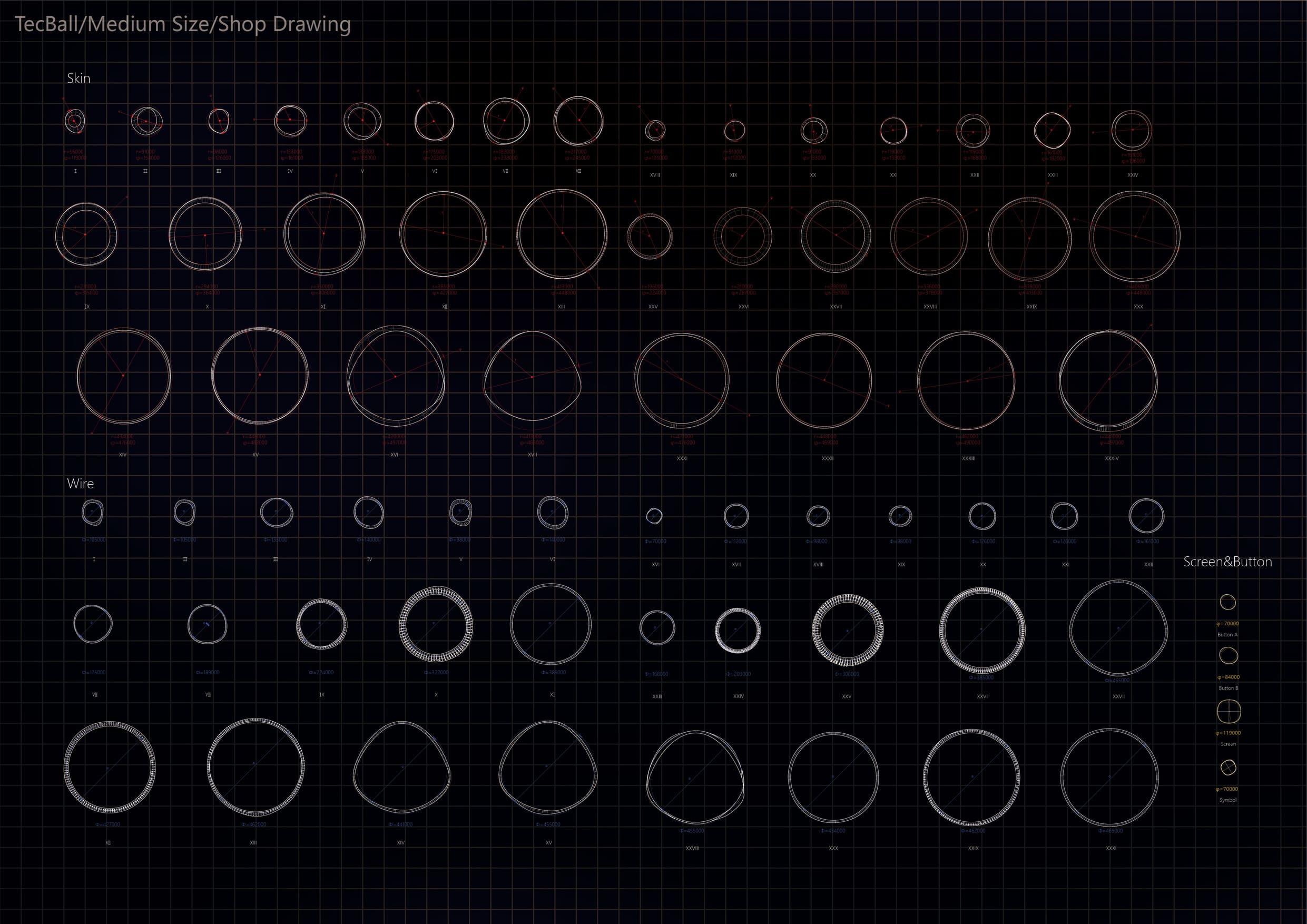Click the Button A circle drawing
The image size is (1307, 924).
click(x=1228, y=602)
